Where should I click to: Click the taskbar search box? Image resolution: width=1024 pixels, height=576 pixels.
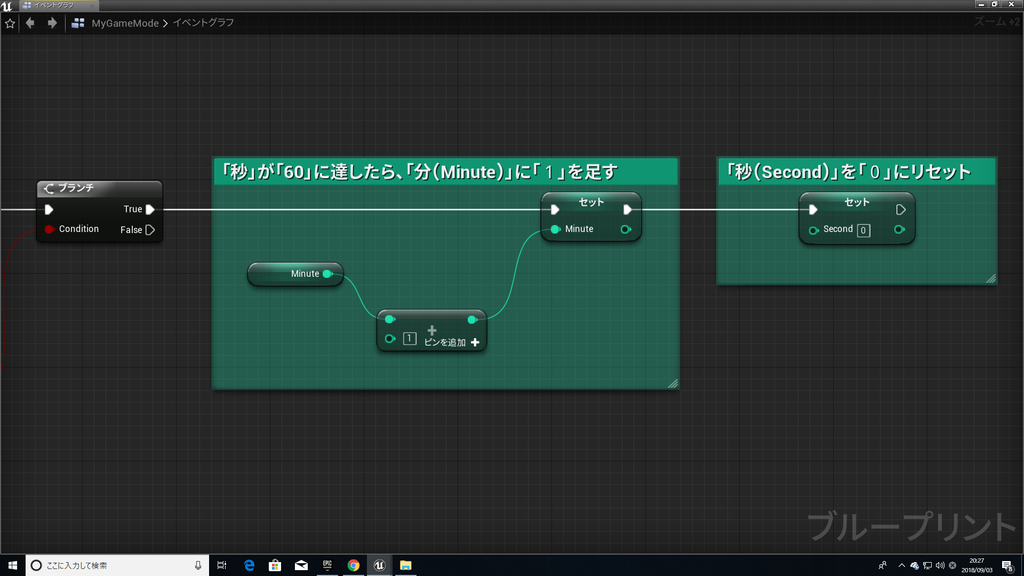point(118,566)
